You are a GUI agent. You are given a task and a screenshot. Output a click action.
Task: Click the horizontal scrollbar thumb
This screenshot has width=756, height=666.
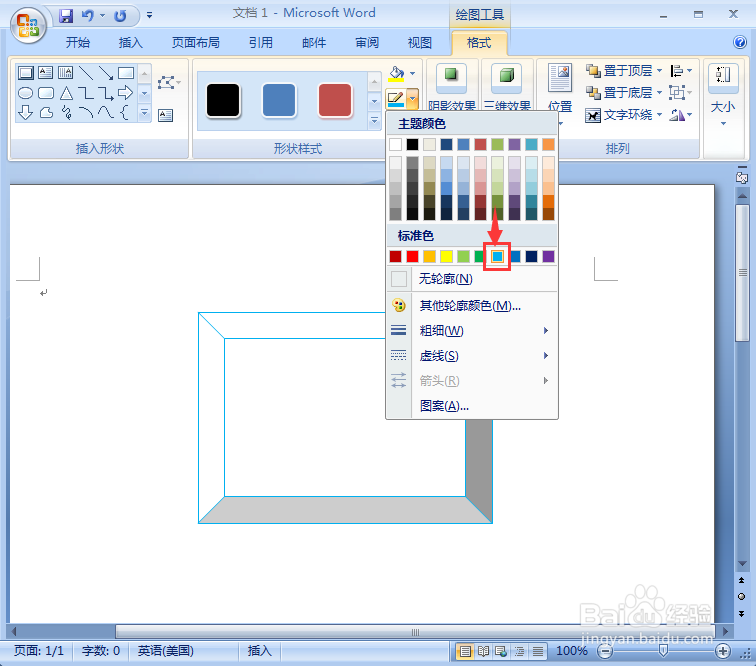tap(415, 632)
